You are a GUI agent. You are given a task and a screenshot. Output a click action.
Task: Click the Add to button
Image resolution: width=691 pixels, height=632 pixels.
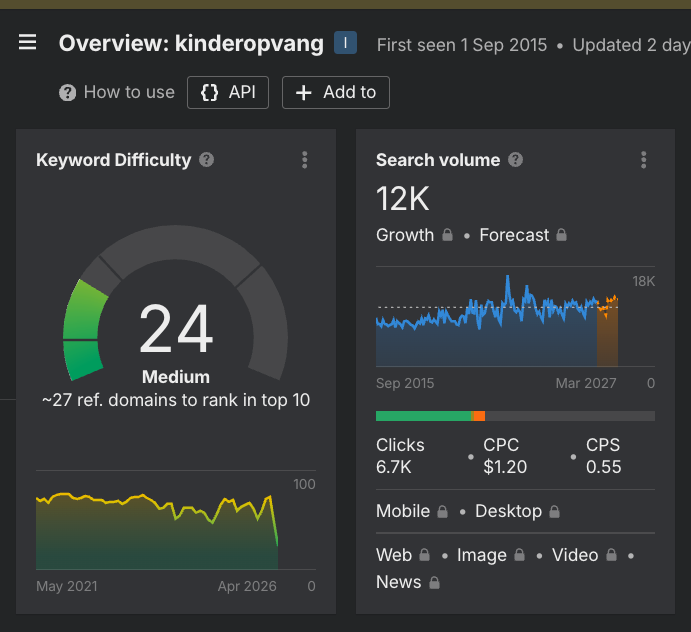pos(336,93)
